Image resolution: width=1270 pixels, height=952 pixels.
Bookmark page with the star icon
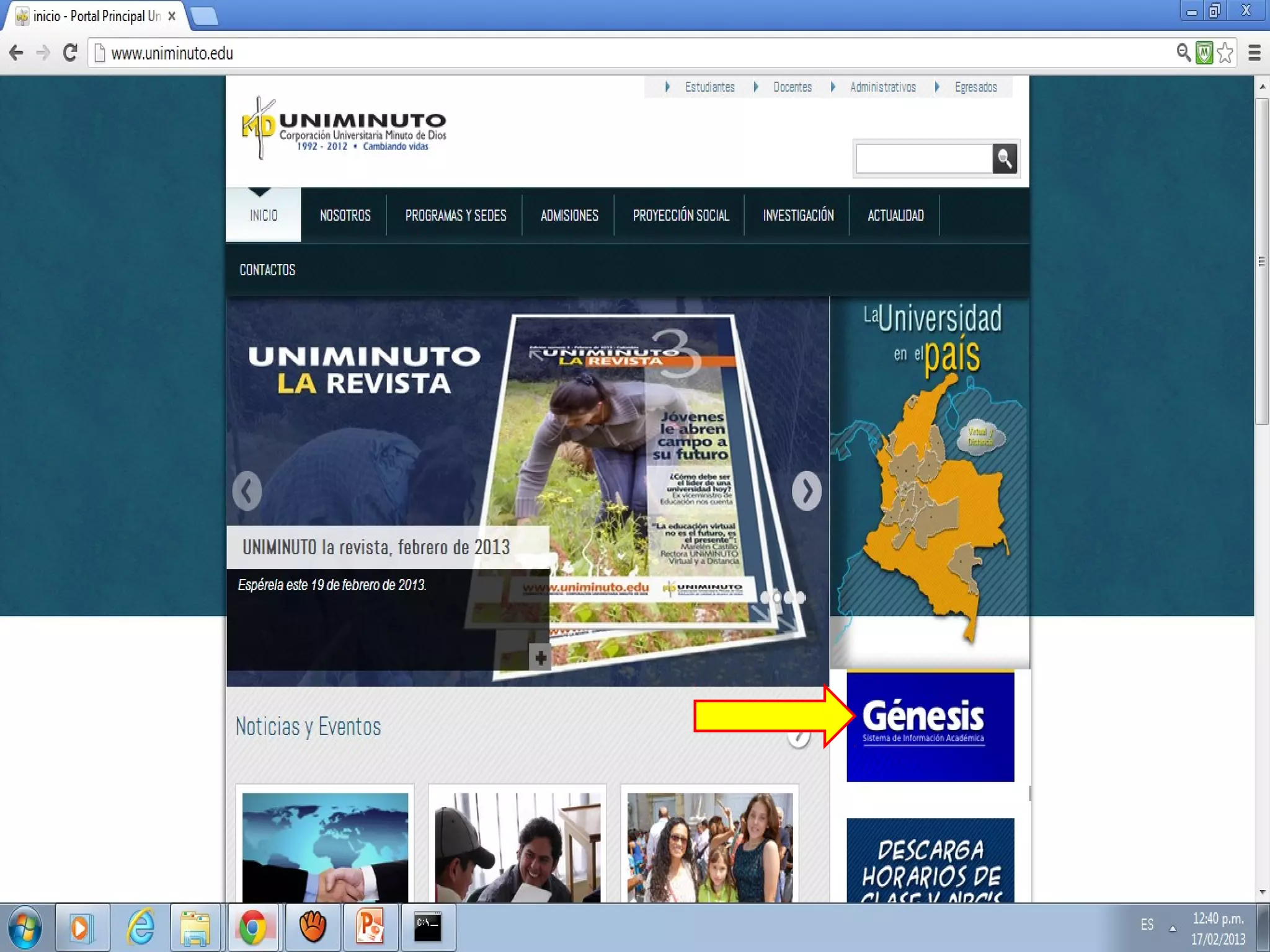[x=1225, y=53]
